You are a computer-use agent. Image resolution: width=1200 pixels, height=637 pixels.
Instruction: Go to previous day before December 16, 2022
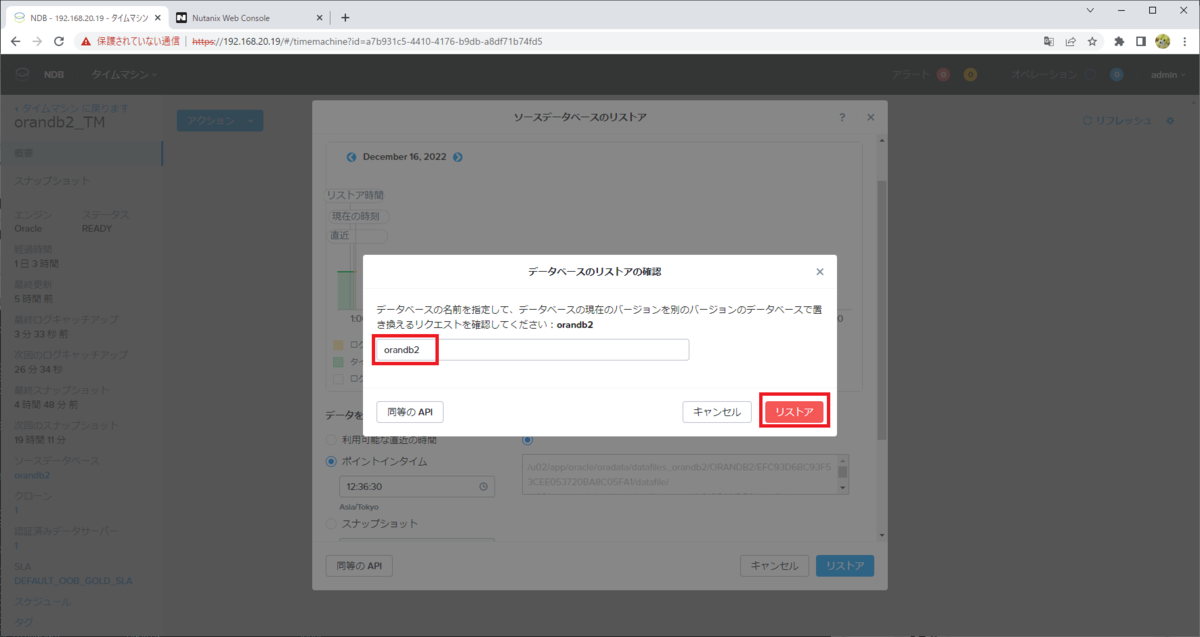[351, 157]
